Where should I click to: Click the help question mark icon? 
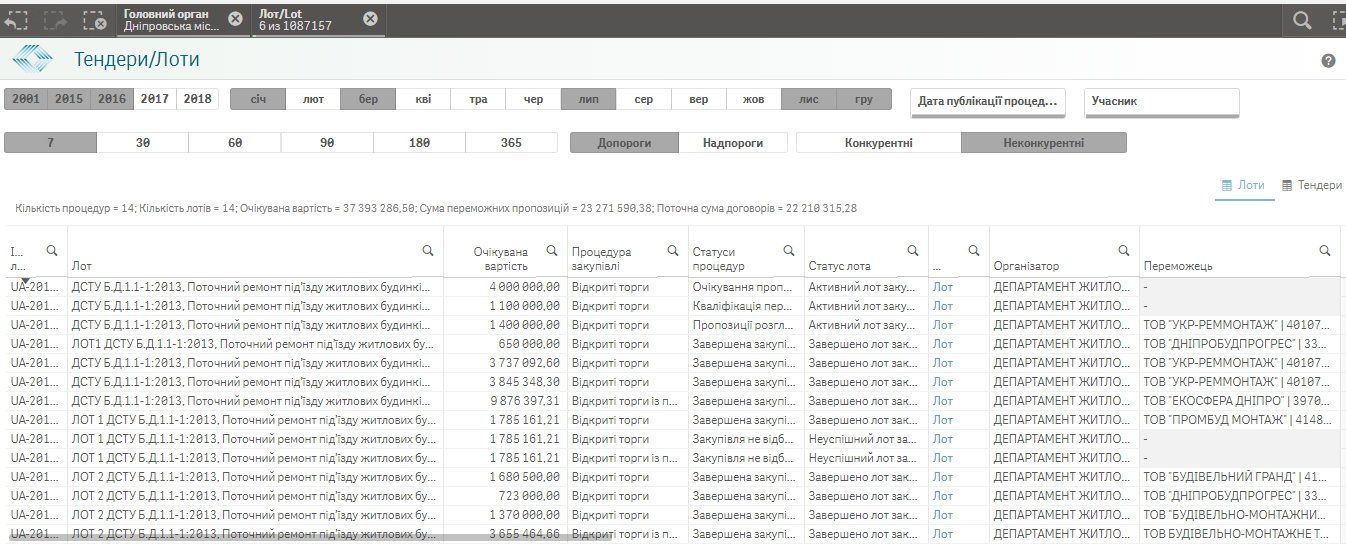(x=1328, y=61)
